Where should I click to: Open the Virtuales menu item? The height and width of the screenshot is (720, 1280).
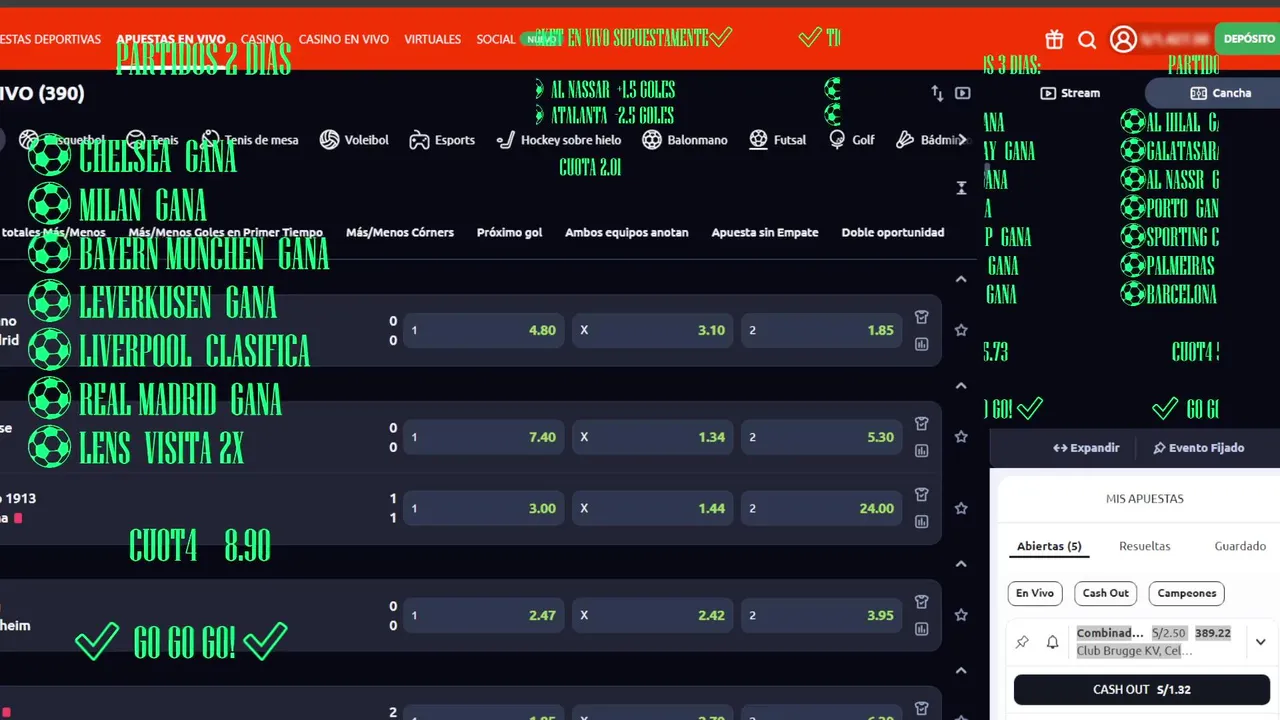tap(433, 39)
